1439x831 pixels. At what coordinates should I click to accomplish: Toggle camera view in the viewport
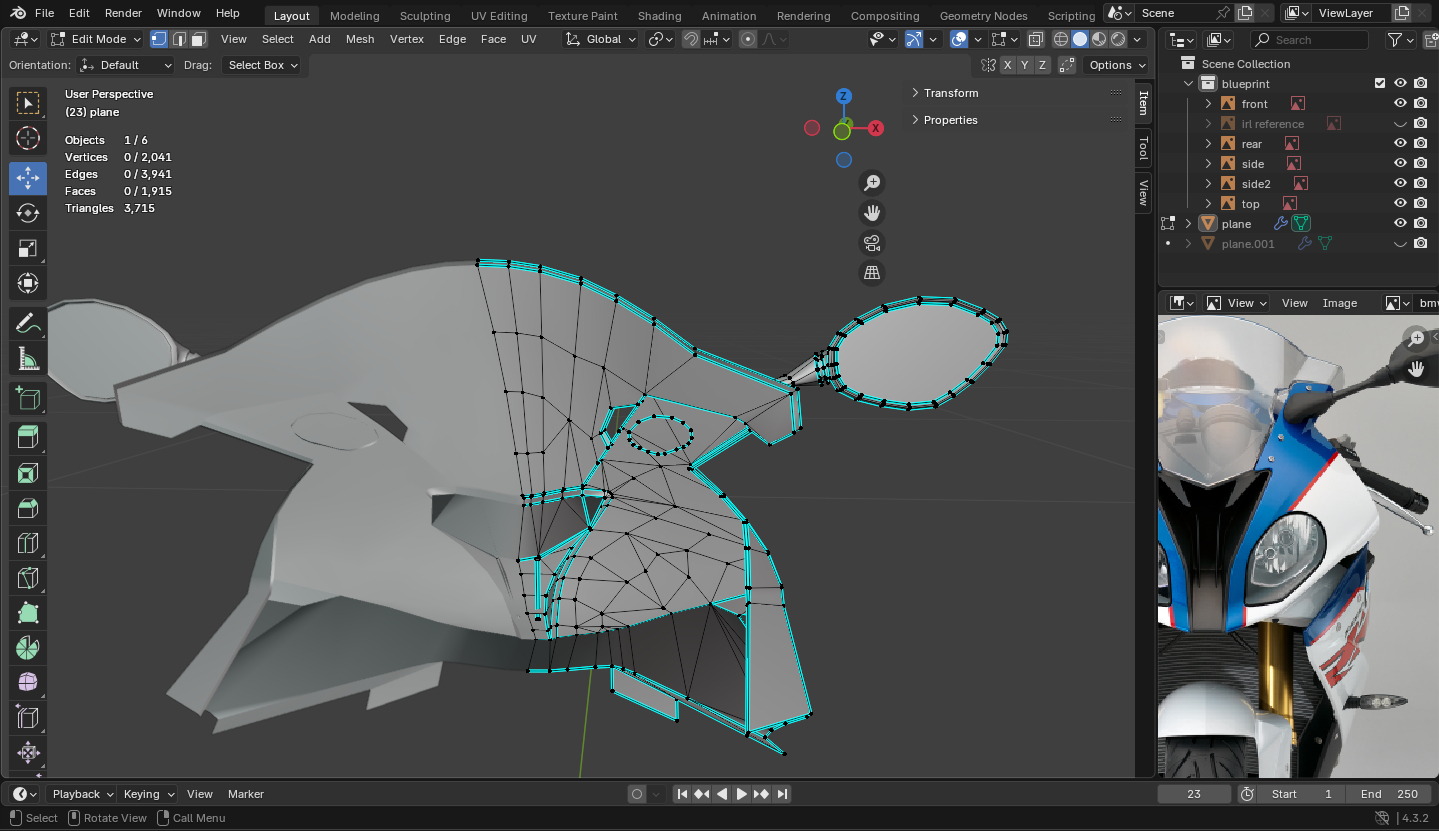tap(872, 243)
